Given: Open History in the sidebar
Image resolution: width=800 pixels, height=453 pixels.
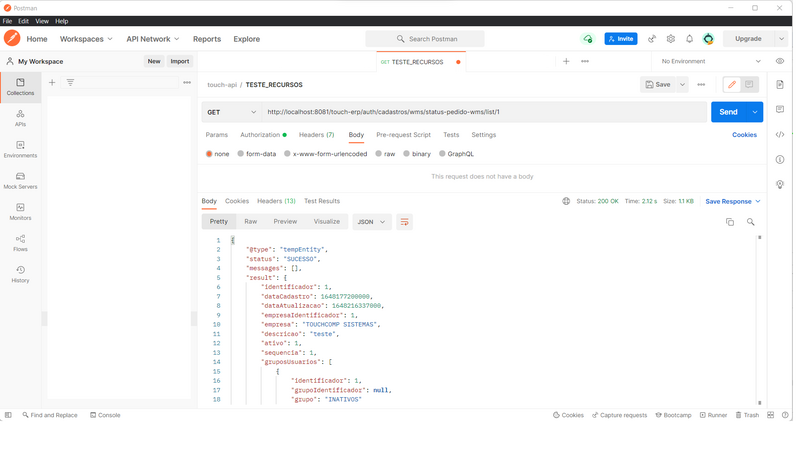Looking at the screenshot, I should click(x=20, y=273).
